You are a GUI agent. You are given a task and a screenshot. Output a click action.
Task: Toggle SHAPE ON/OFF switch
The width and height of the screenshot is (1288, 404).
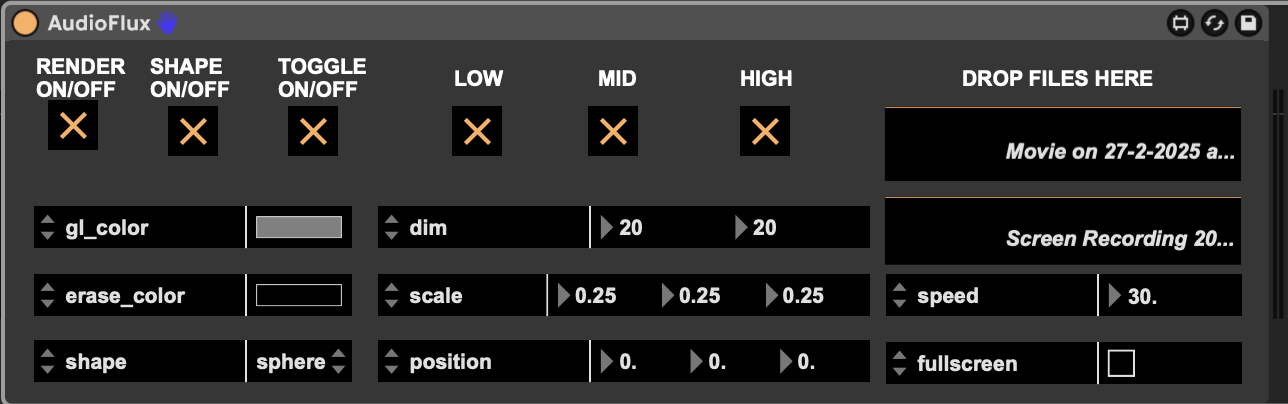click(193, 131)
